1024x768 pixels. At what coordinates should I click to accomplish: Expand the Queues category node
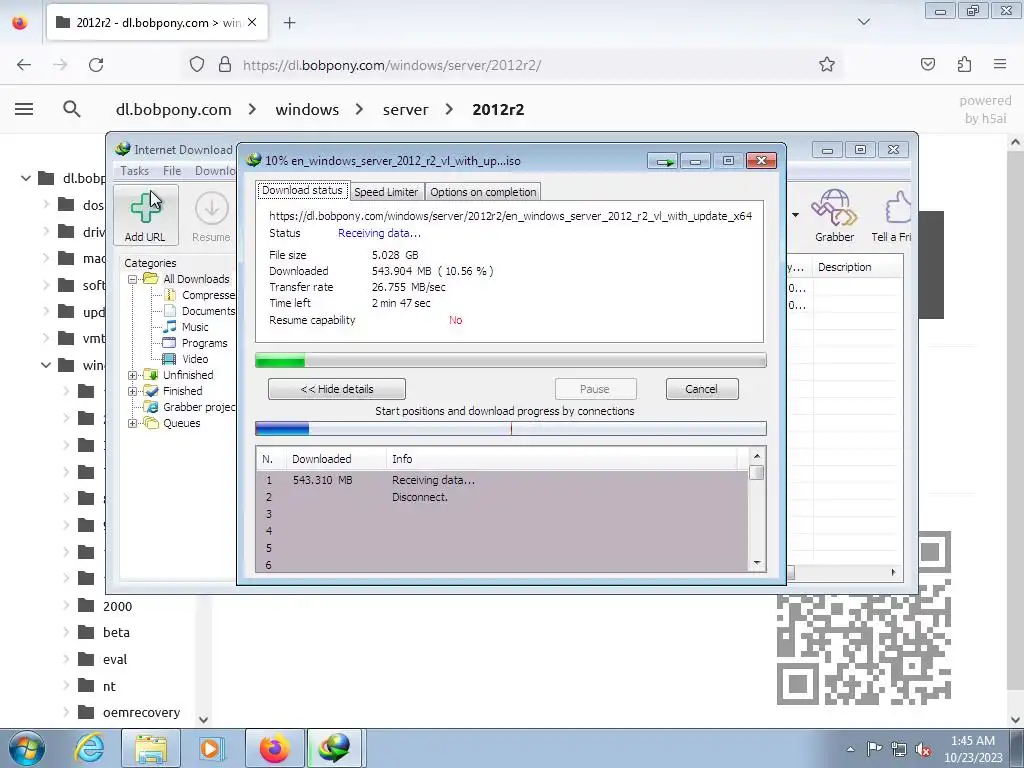133,423
